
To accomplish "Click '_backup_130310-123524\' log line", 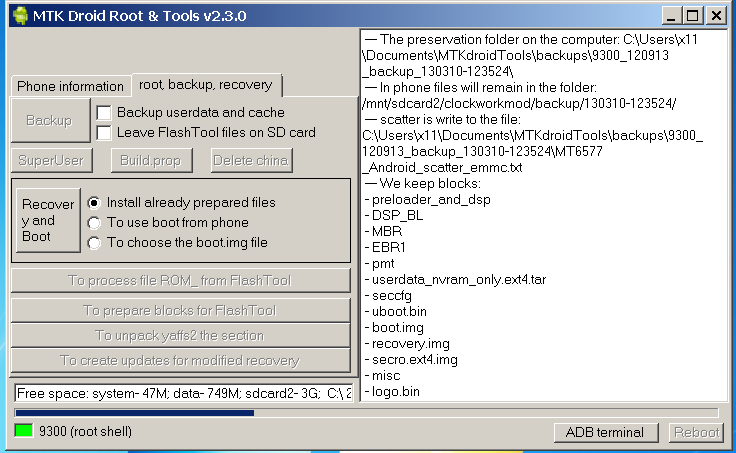I will [x=438, y=71].
